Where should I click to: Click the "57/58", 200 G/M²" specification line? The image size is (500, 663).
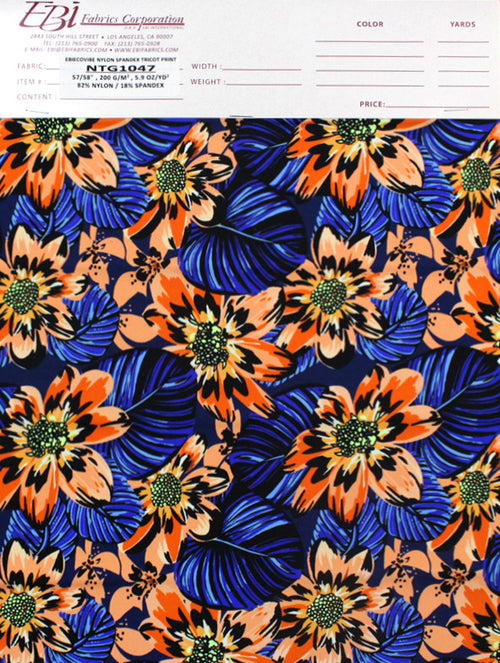point(120,77)
